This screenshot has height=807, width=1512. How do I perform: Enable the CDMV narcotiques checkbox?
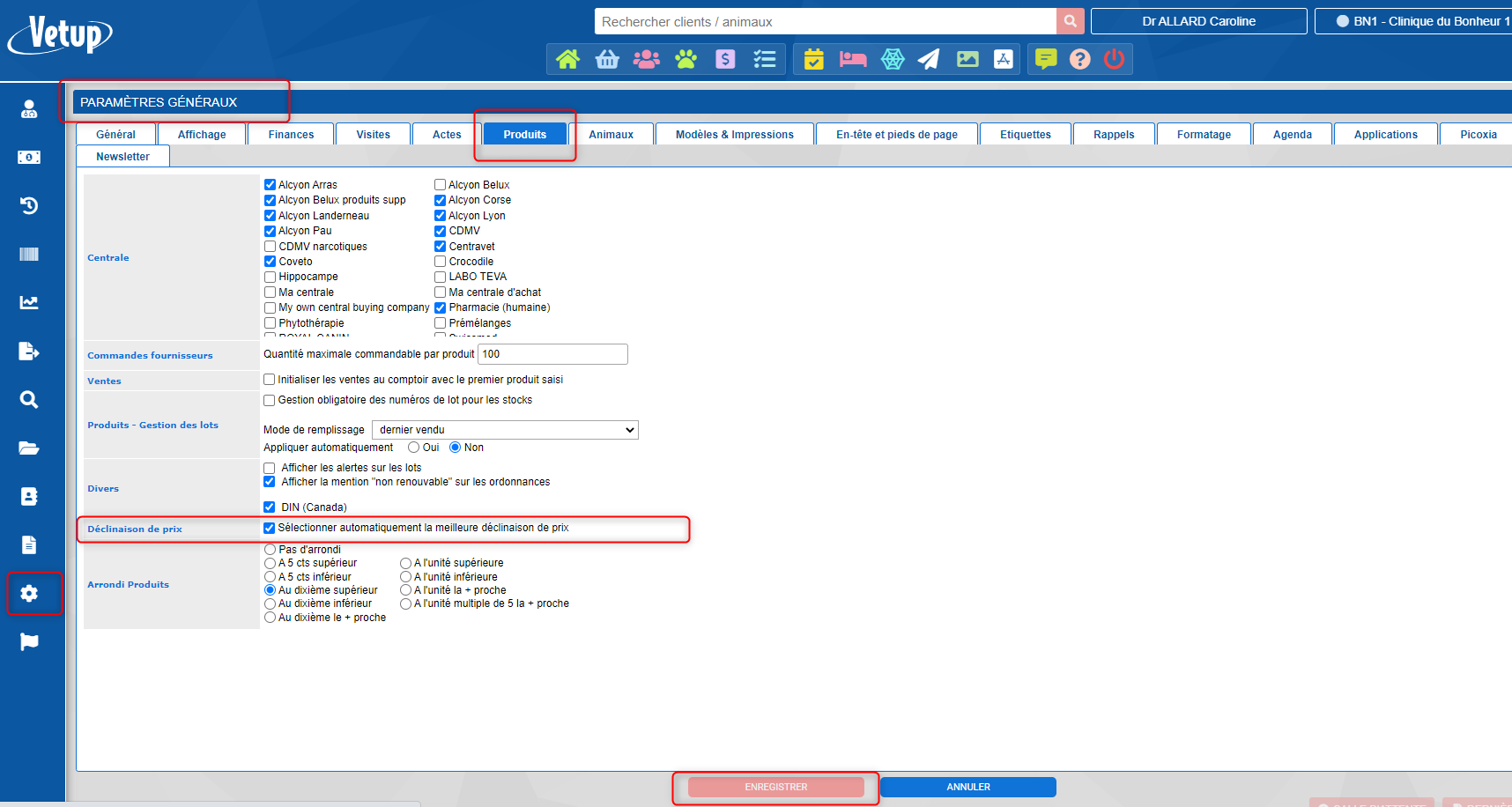coord(270,246)
